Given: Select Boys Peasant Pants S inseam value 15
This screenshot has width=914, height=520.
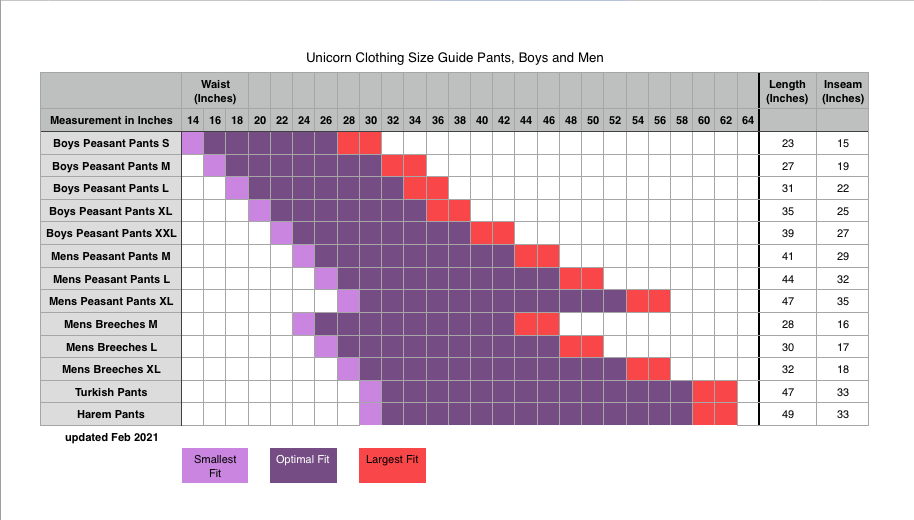Looking at the screenshot, I should (x=842, y=143).
